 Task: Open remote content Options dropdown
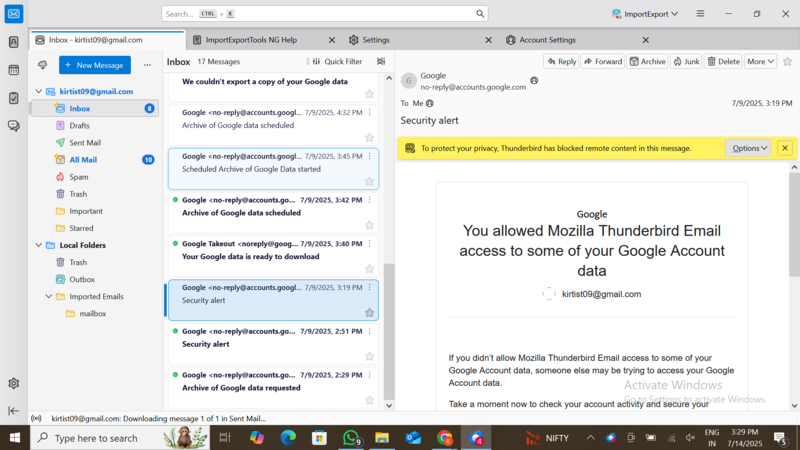coord(748,148)
